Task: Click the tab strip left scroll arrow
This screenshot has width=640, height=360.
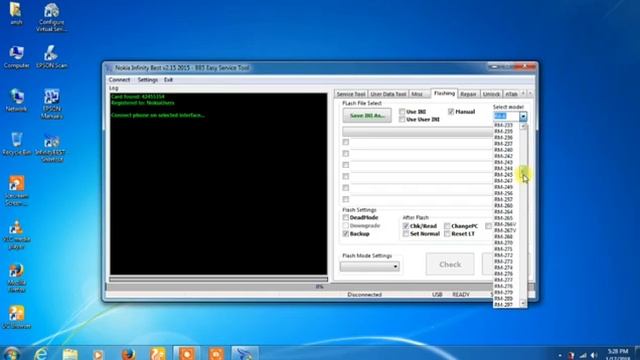Action: coord(523,93)
